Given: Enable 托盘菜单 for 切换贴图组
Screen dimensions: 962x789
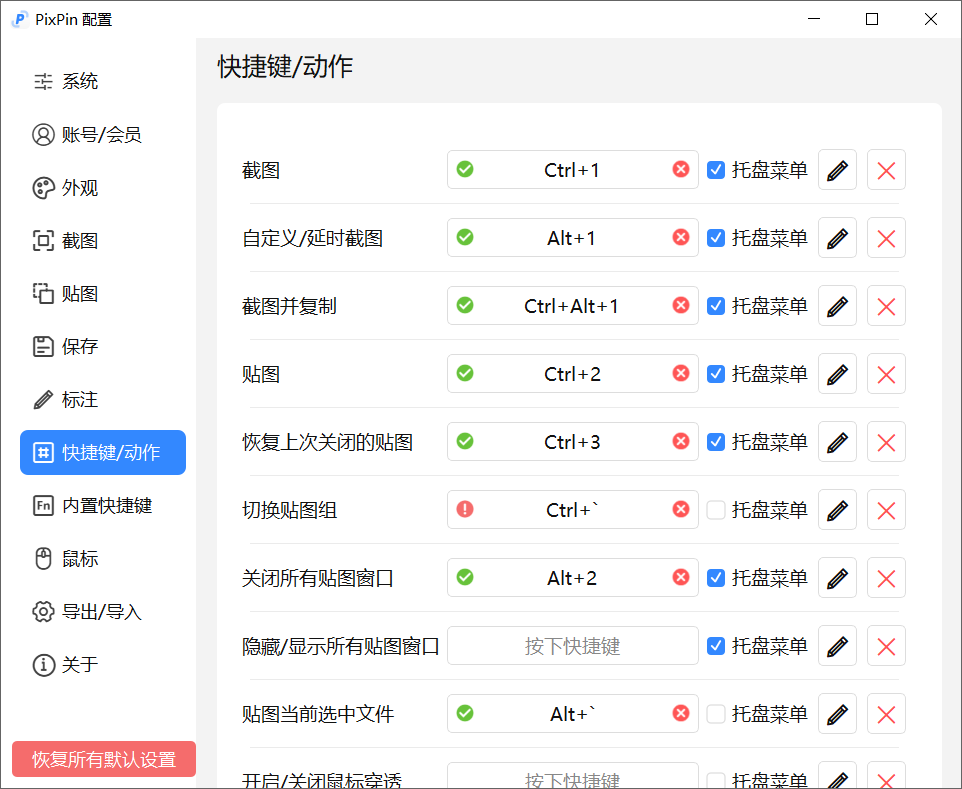Looking at the screenshot, I should (x=716, y=509).
